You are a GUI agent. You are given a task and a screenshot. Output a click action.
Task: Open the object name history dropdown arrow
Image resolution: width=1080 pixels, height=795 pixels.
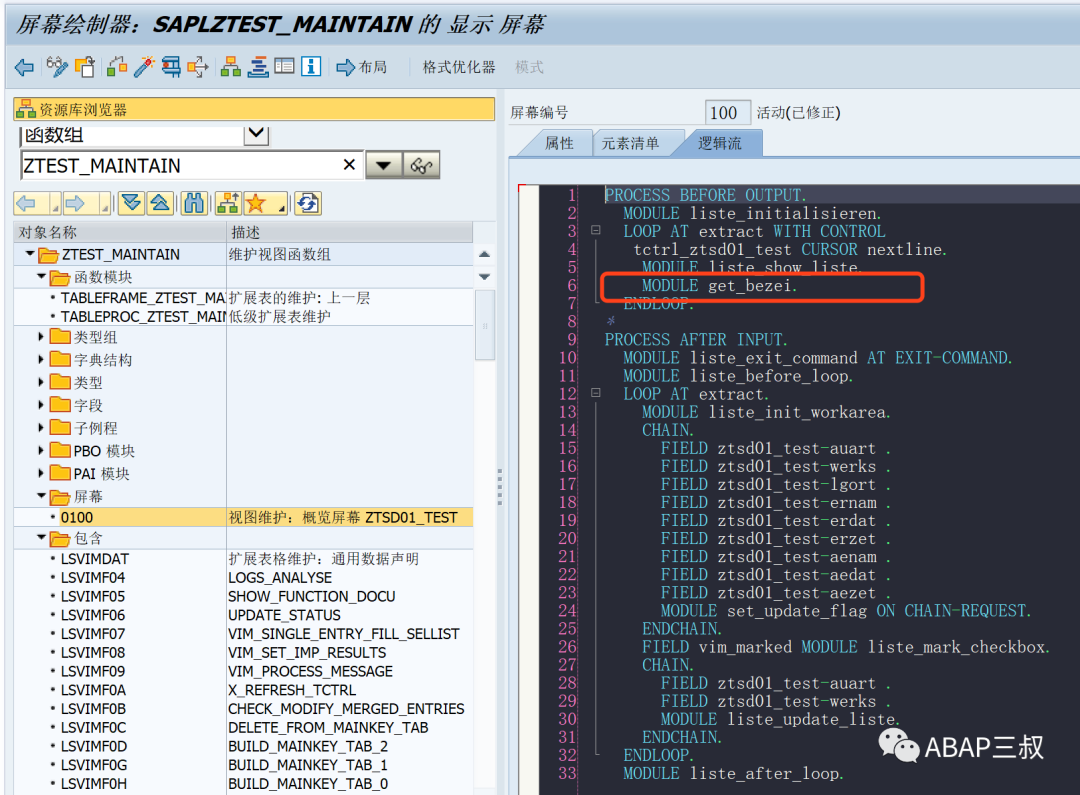[x=384, y=165]
